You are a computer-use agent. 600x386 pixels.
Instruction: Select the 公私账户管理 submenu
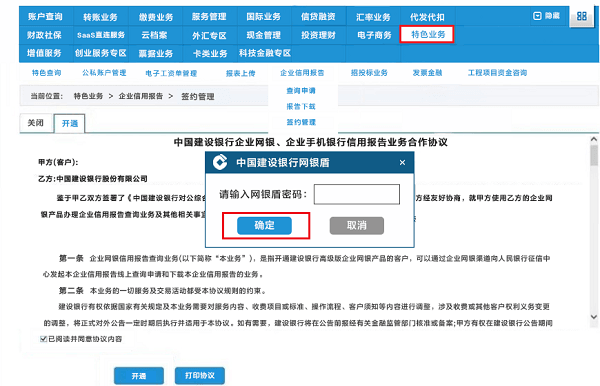point(104,73)
